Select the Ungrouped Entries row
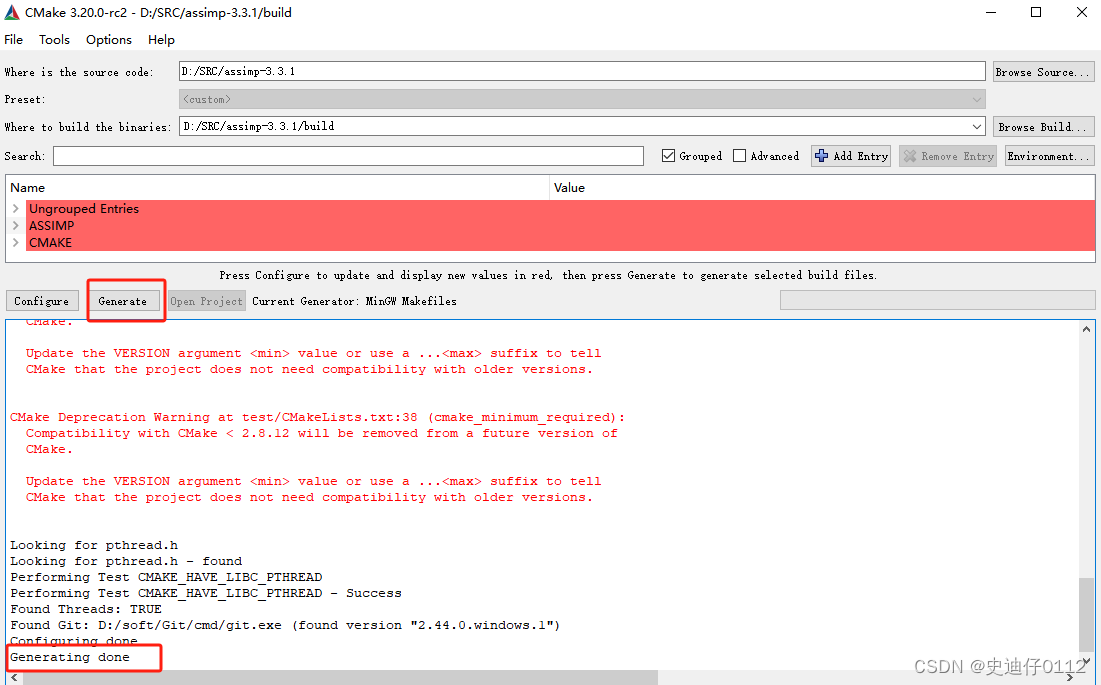Viewport: 1101px width, 685px height. coord(560,208)
